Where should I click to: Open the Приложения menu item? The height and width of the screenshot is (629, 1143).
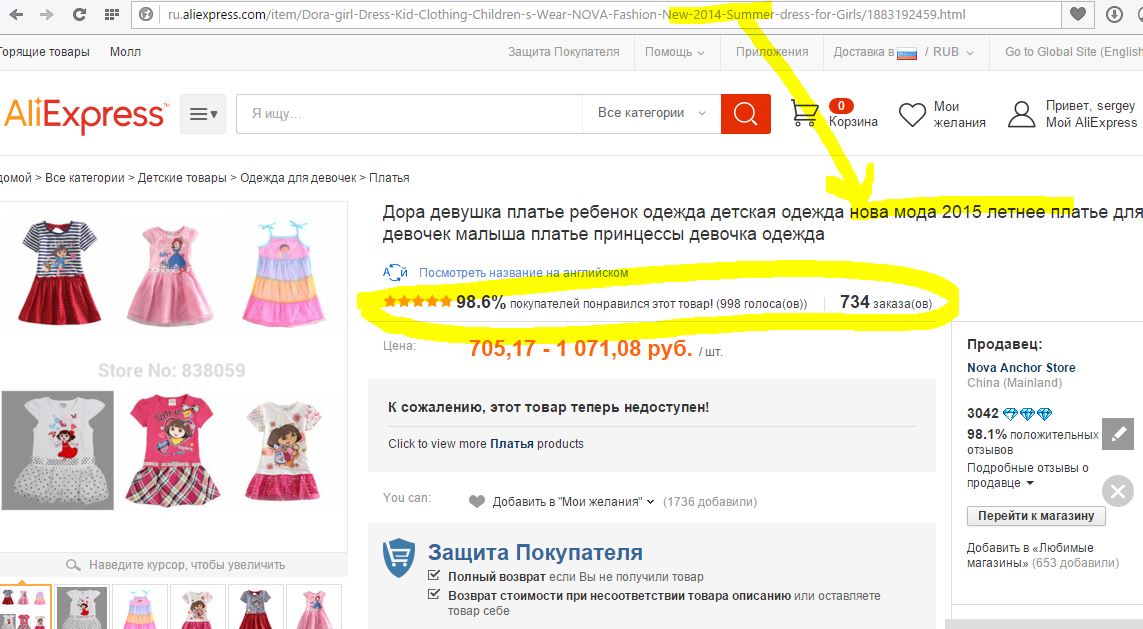pyautogui.click(x=772, y=52)
